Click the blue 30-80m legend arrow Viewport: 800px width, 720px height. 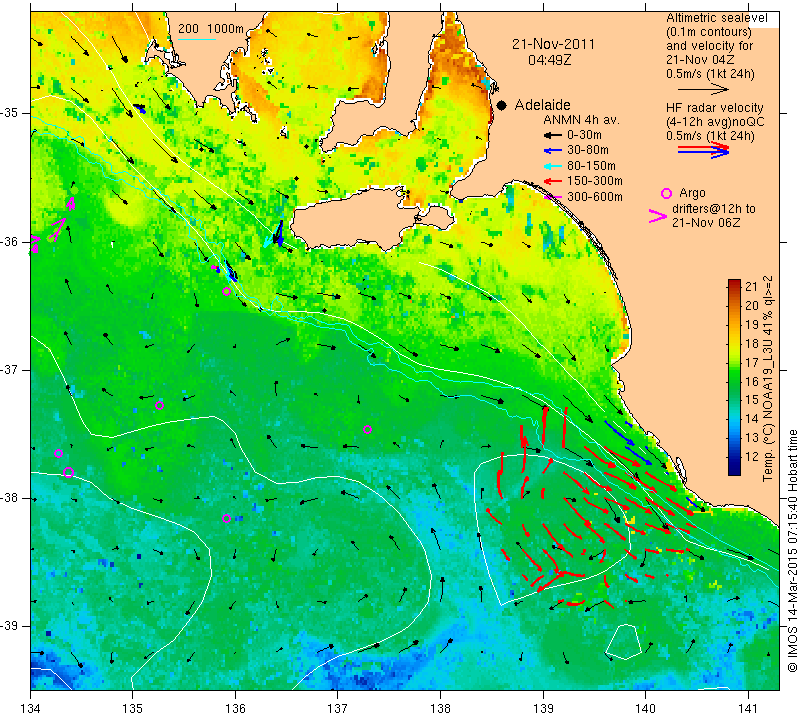click(x=552, y=151)
